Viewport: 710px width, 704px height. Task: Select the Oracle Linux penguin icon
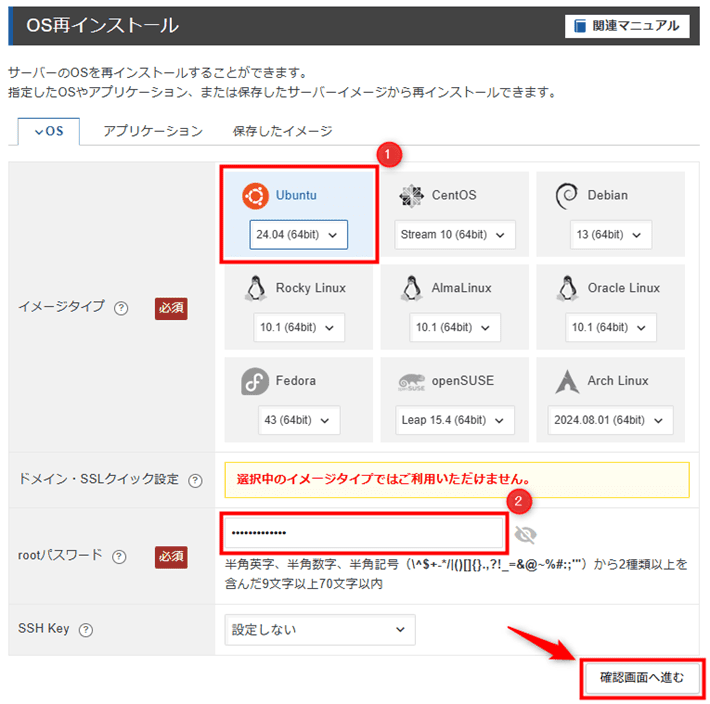tap(567, 288)
